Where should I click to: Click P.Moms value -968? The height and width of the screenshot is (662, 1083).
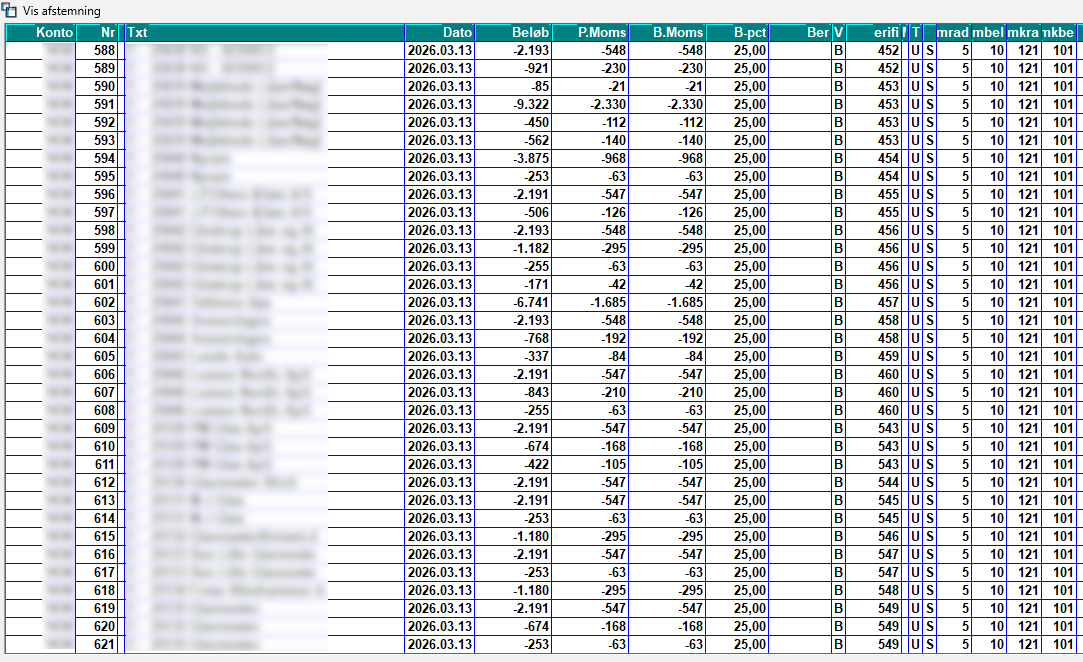click(613, 158)
